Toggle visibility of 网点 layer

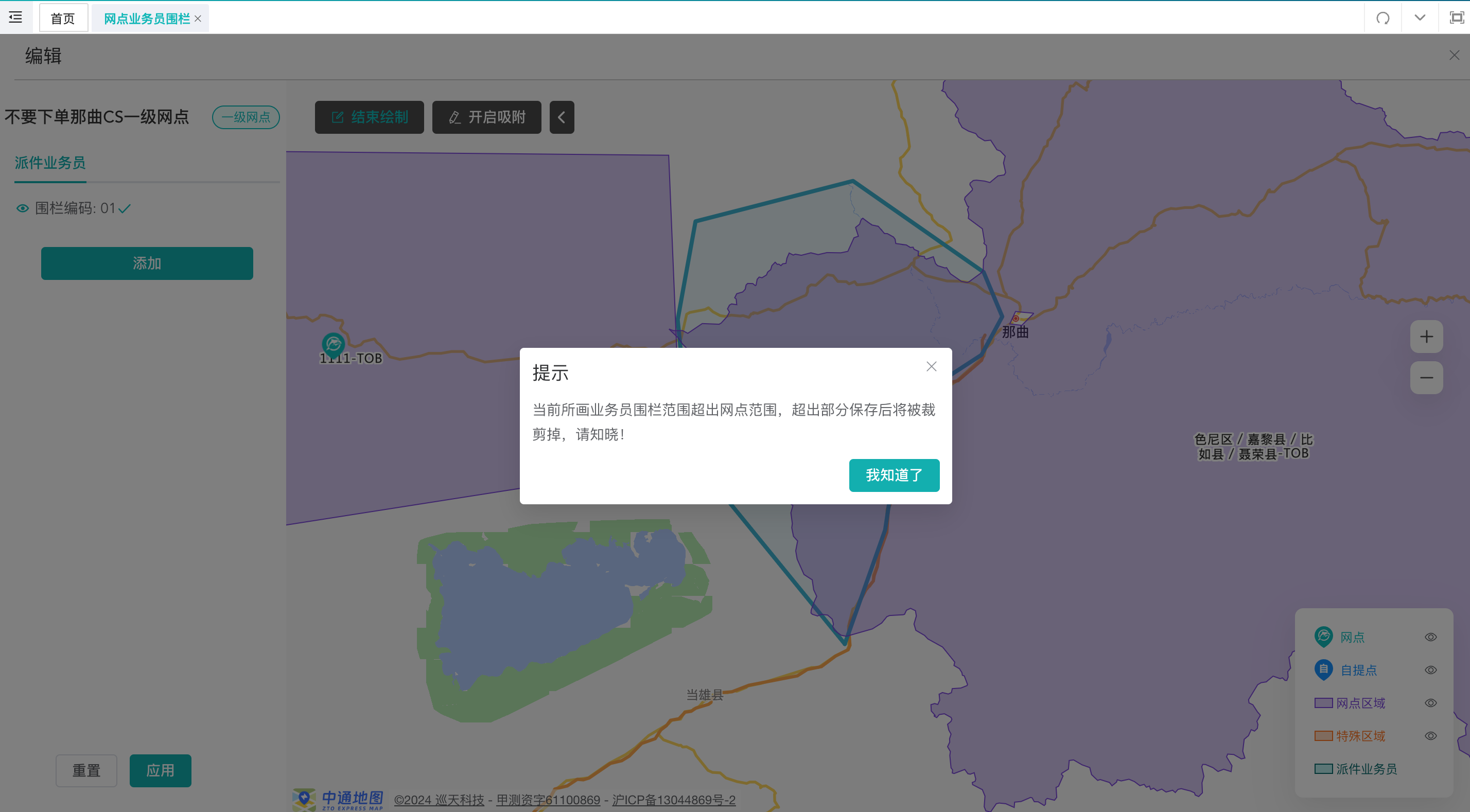(1431, 637)
